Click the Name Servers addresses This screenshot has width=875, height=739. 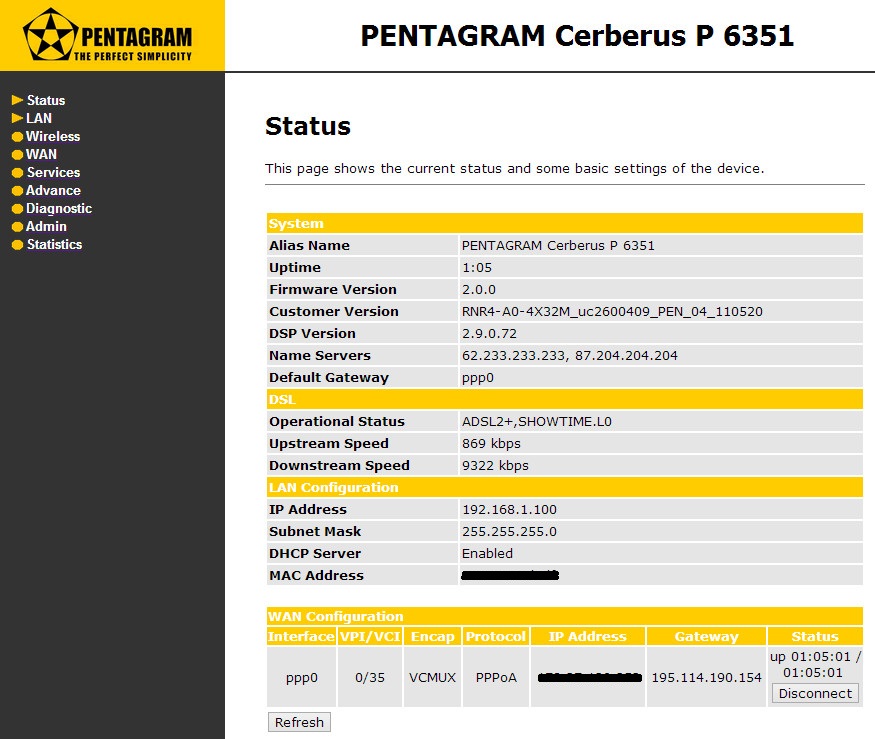pos(570,356)
